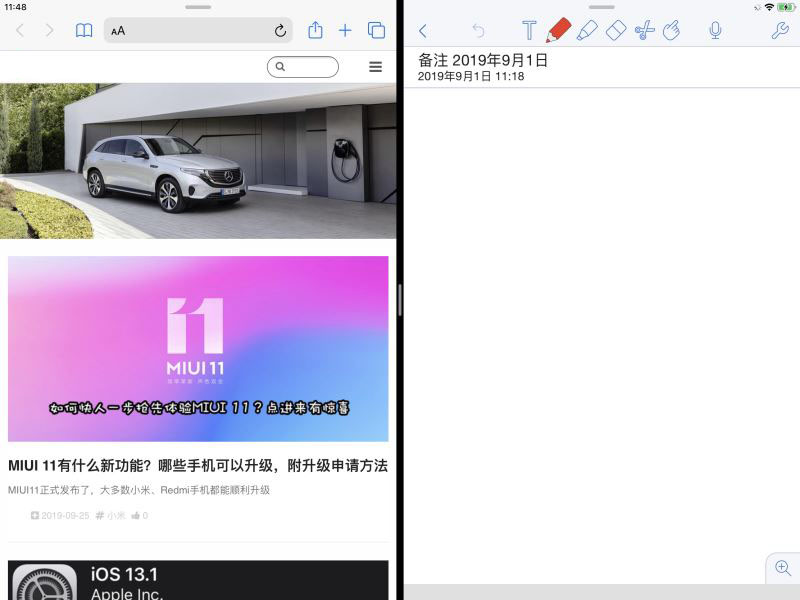Open Safari bookmarks with the book icon
The width and height of the screenshot is (800, 600).
pos(84,30)
